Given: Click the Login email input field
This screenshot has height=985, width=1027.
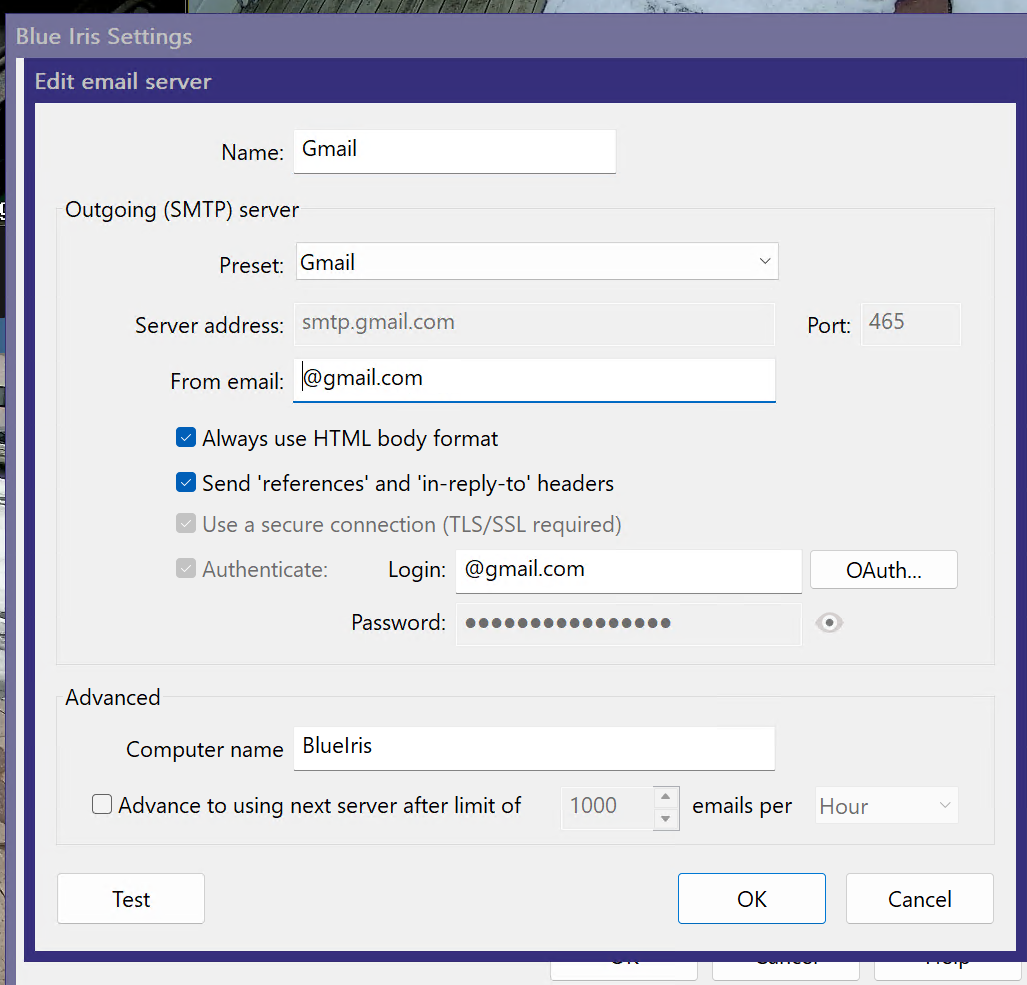Looking at the screenshot, I should click(x=628, y=570).
